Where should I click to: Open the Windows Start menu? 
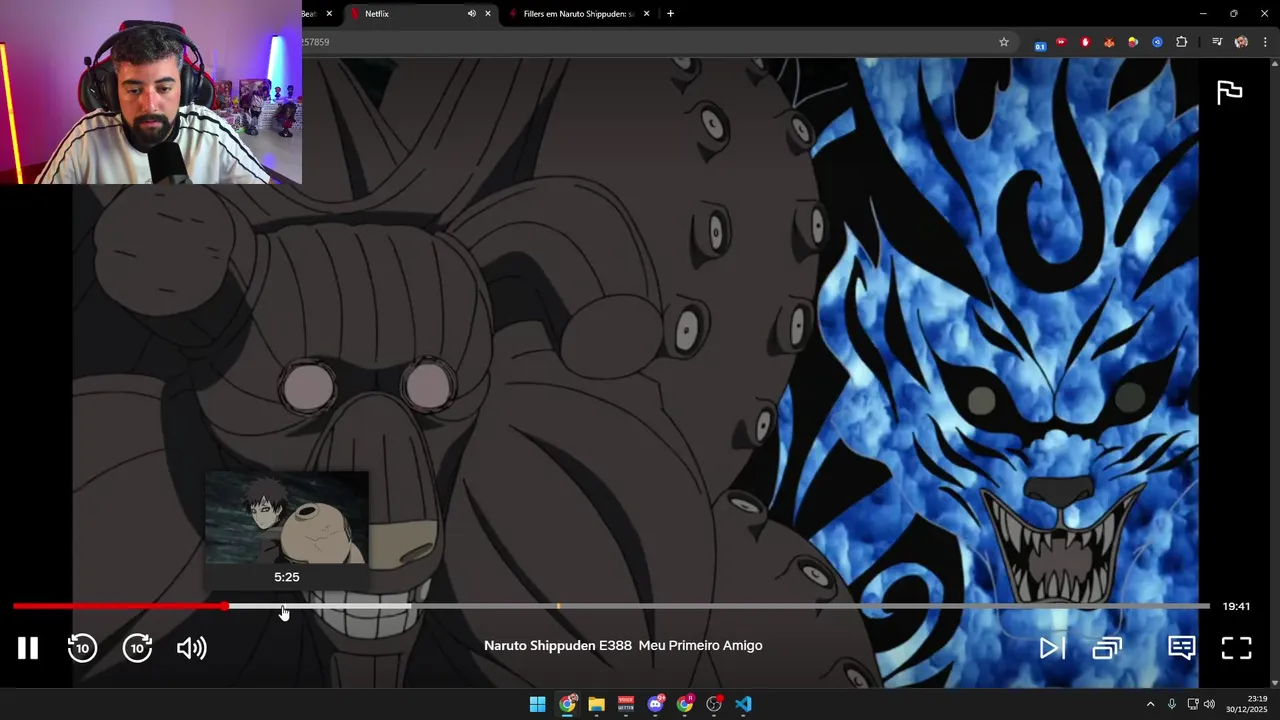click(x=537, y=704)
